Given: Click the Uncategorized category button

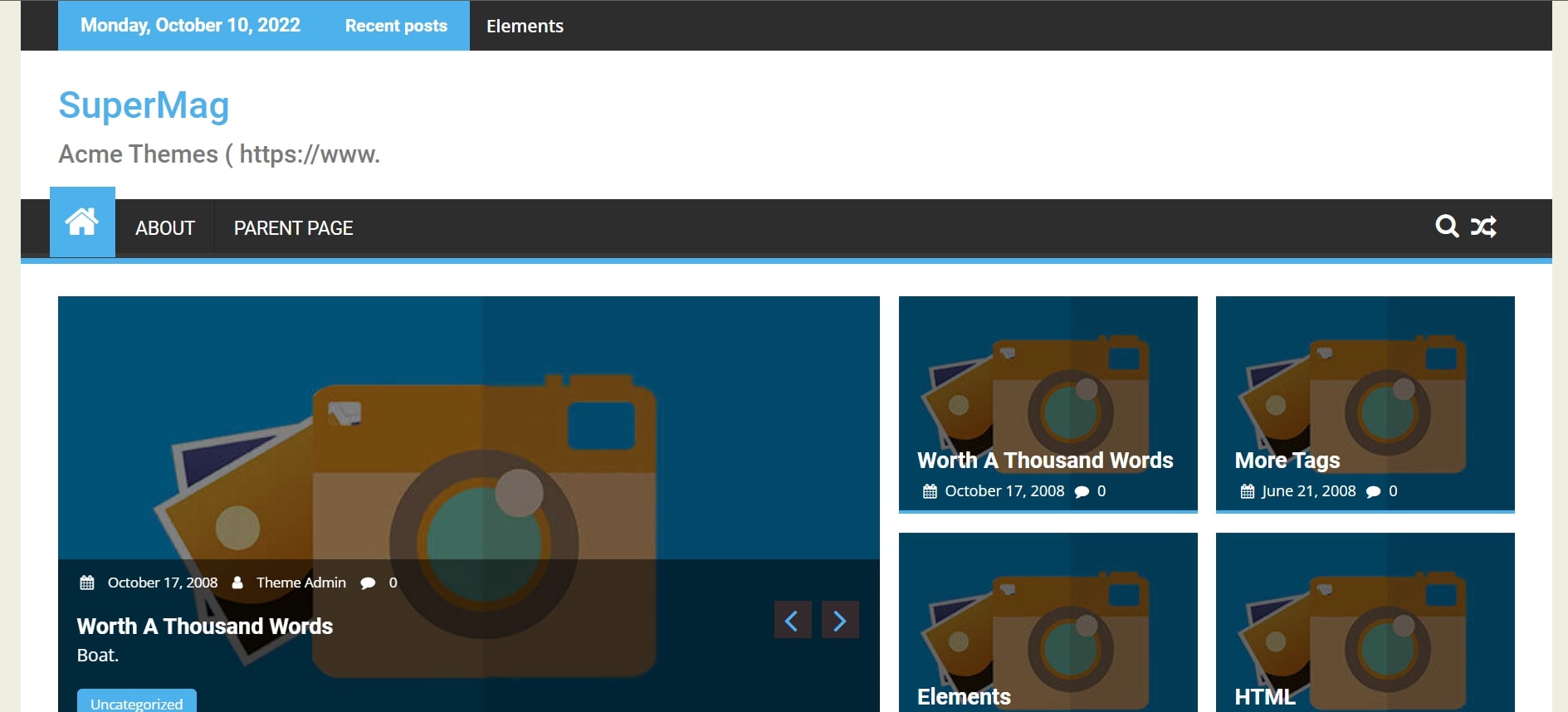Looking at the screenshot, I should [x=137, y=702].
